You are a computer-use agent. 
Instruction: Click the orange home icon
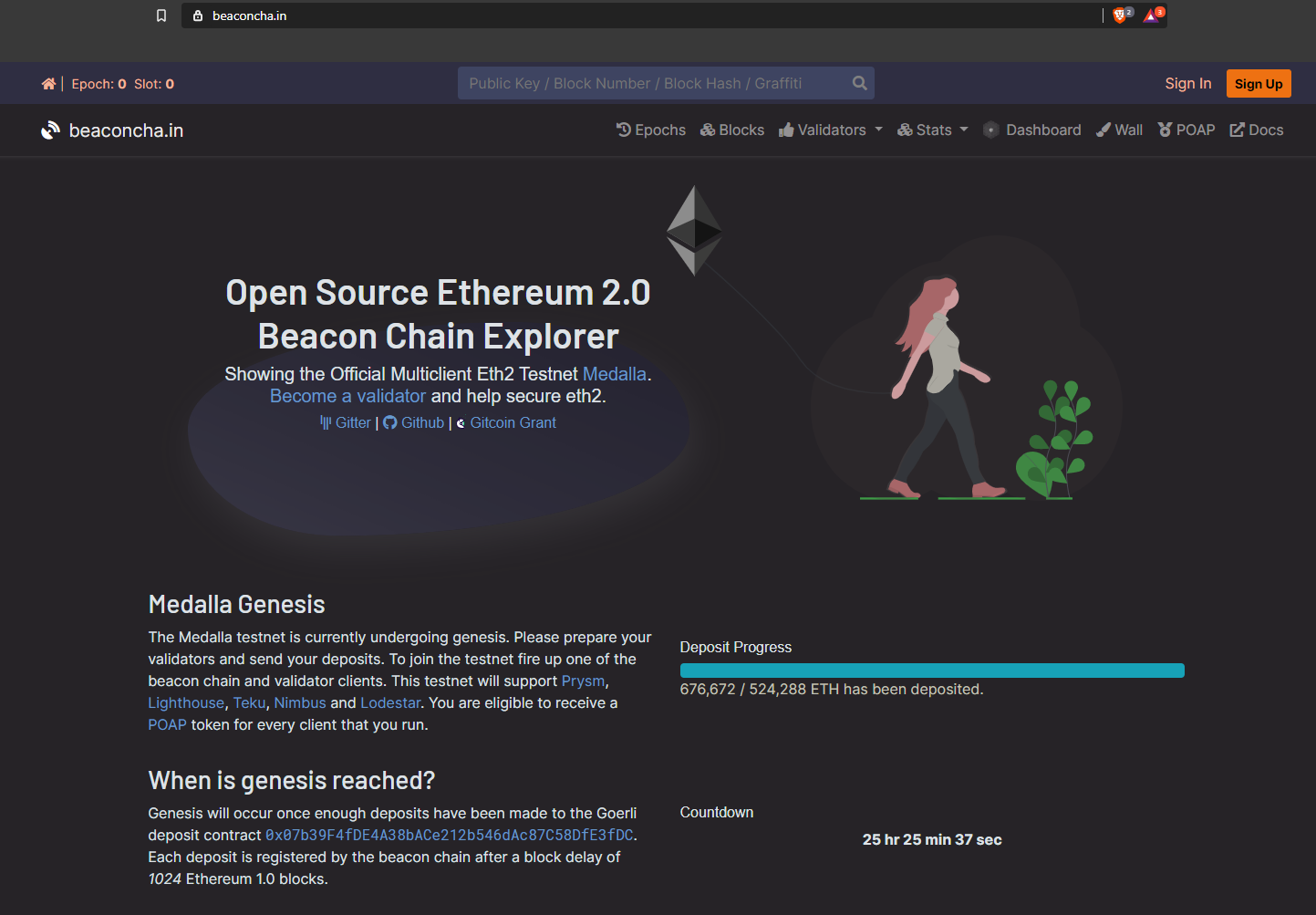pos(48,84)
